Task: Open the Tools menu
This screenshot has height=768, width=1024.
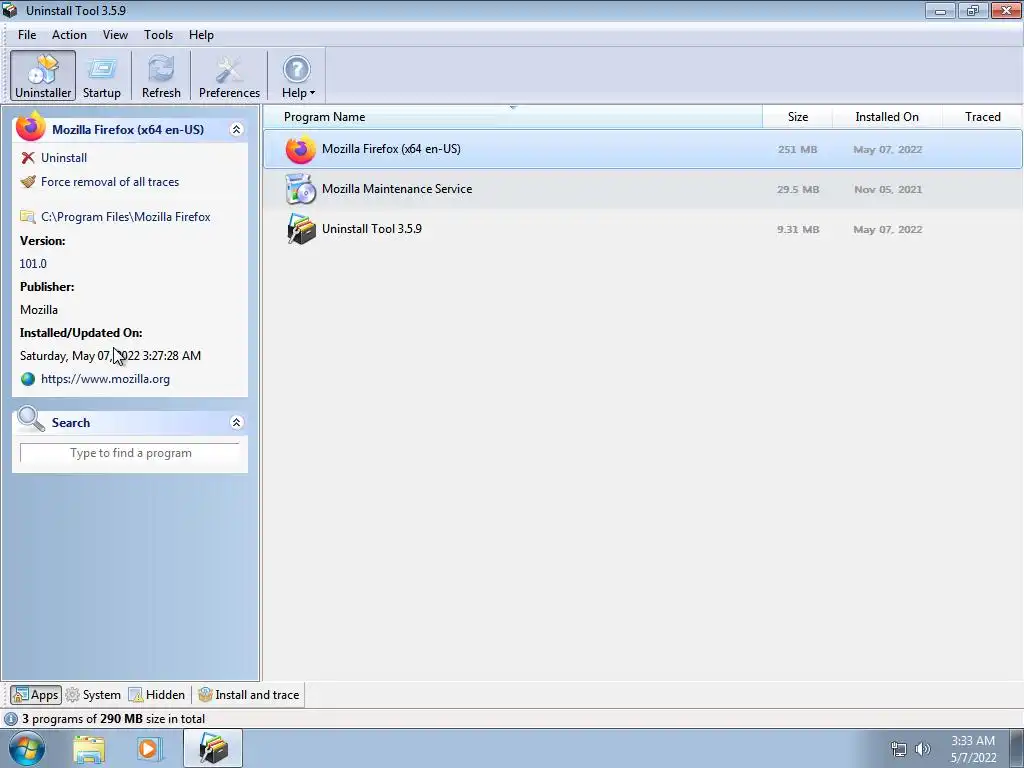Action: tap(158, 35)
